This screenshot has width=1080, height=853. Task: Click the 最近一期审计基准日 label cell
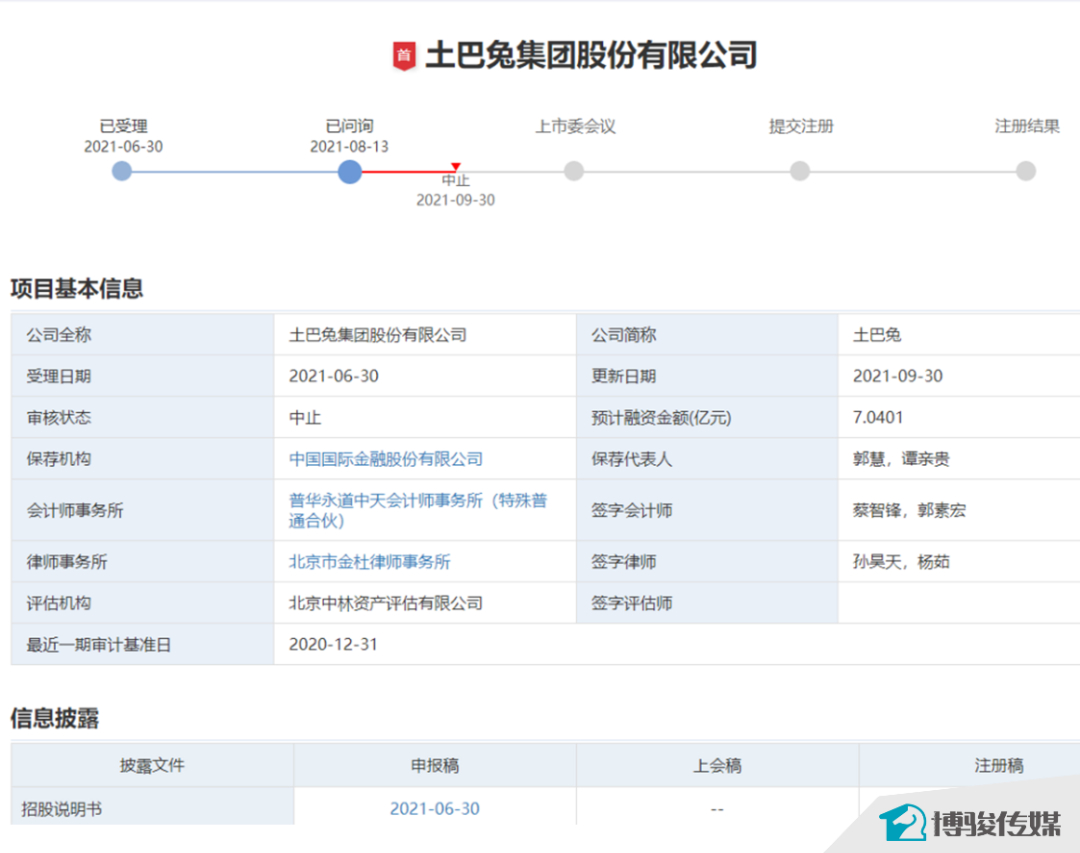coord(143,644)
